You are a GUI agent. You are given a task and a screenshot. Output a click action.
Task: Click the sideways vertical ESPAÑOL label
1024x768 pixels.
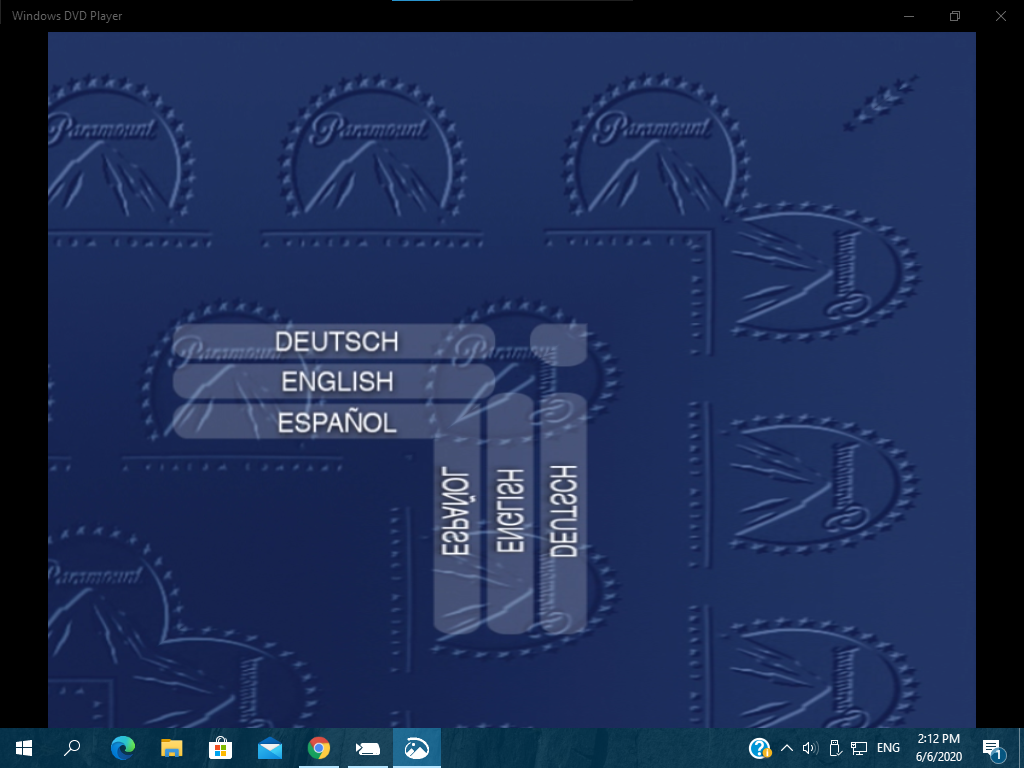pyautogui.click(x=456, y=511)
